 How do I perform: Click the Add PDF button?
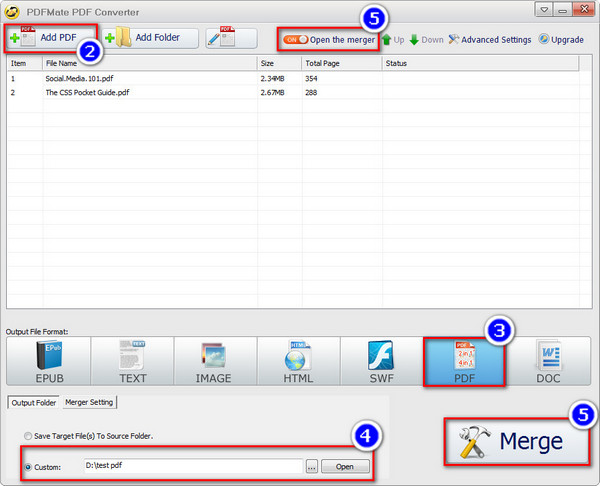coord(51,38)
